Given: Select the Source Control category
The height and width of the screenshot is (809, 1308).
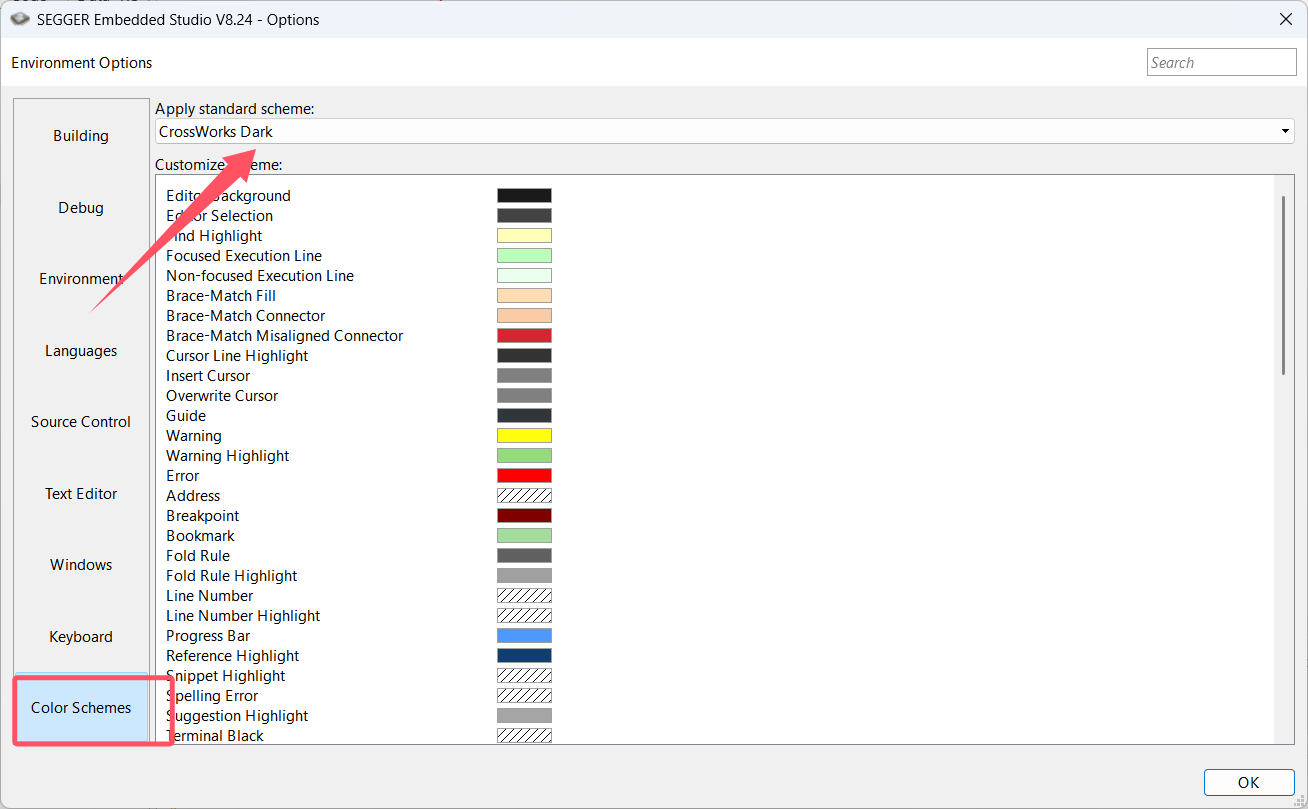Looking at the screenshot, I should (x=81, y=422).
